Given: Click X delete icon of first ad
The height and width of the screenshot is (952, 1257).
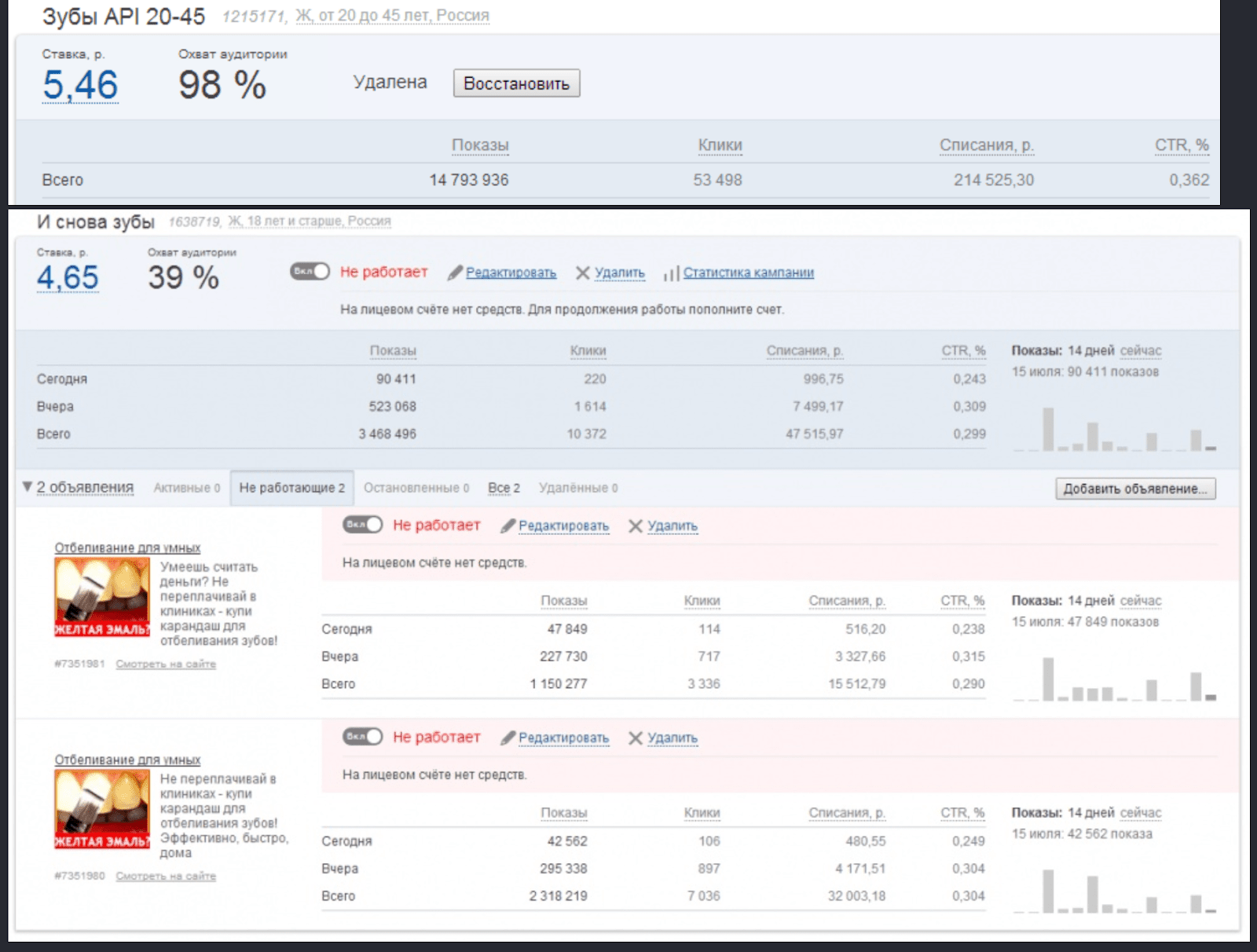Looking at the screenshot, I should (636, 525).
